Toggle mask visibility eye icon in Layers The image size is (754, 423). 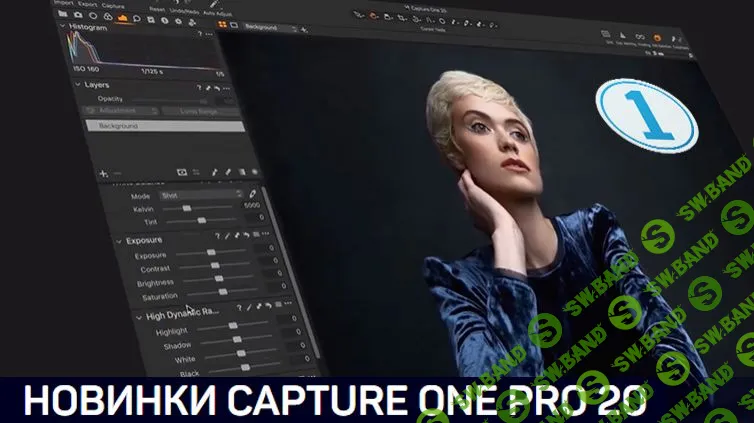182,172
